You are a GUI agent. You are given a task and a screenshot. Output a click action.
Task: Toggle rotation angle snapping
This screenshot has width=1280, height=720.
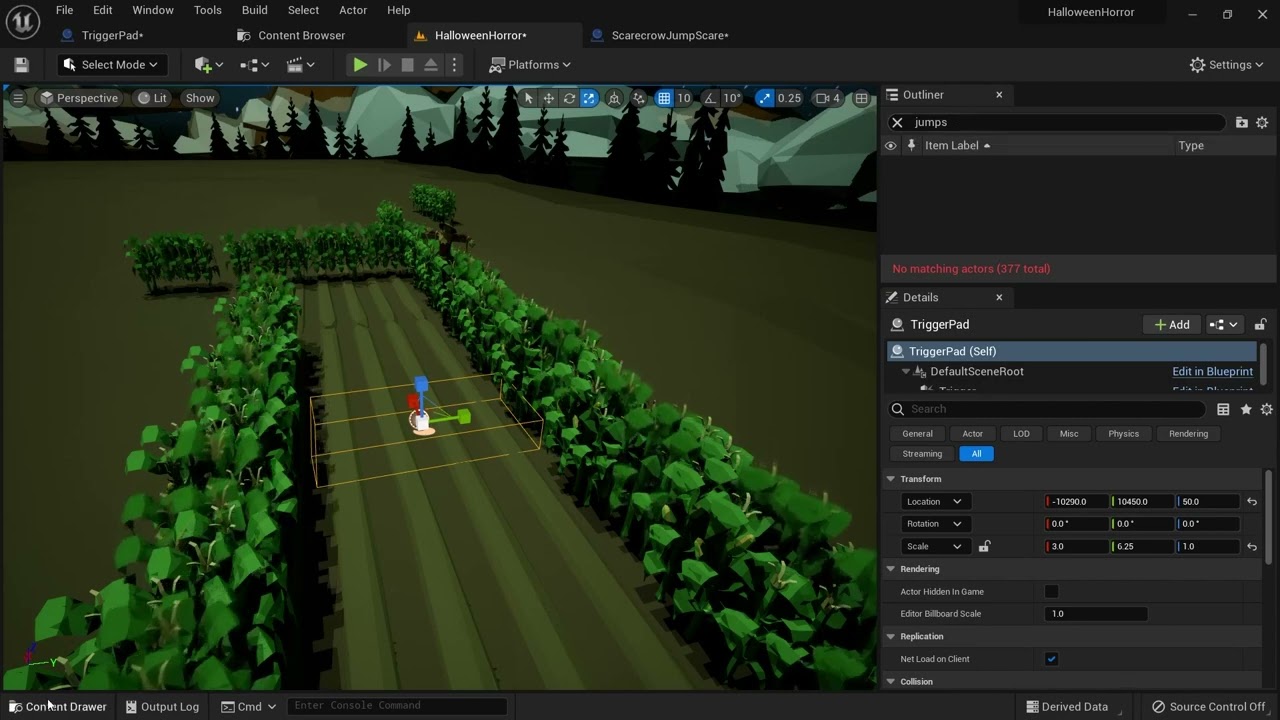(710, 98)
